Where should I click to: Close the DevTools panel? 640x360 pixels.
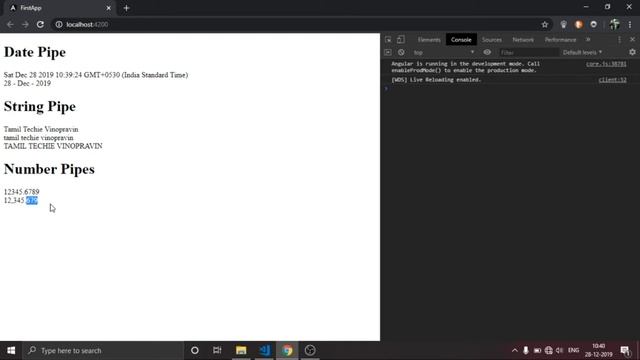[x=632, y=40]
